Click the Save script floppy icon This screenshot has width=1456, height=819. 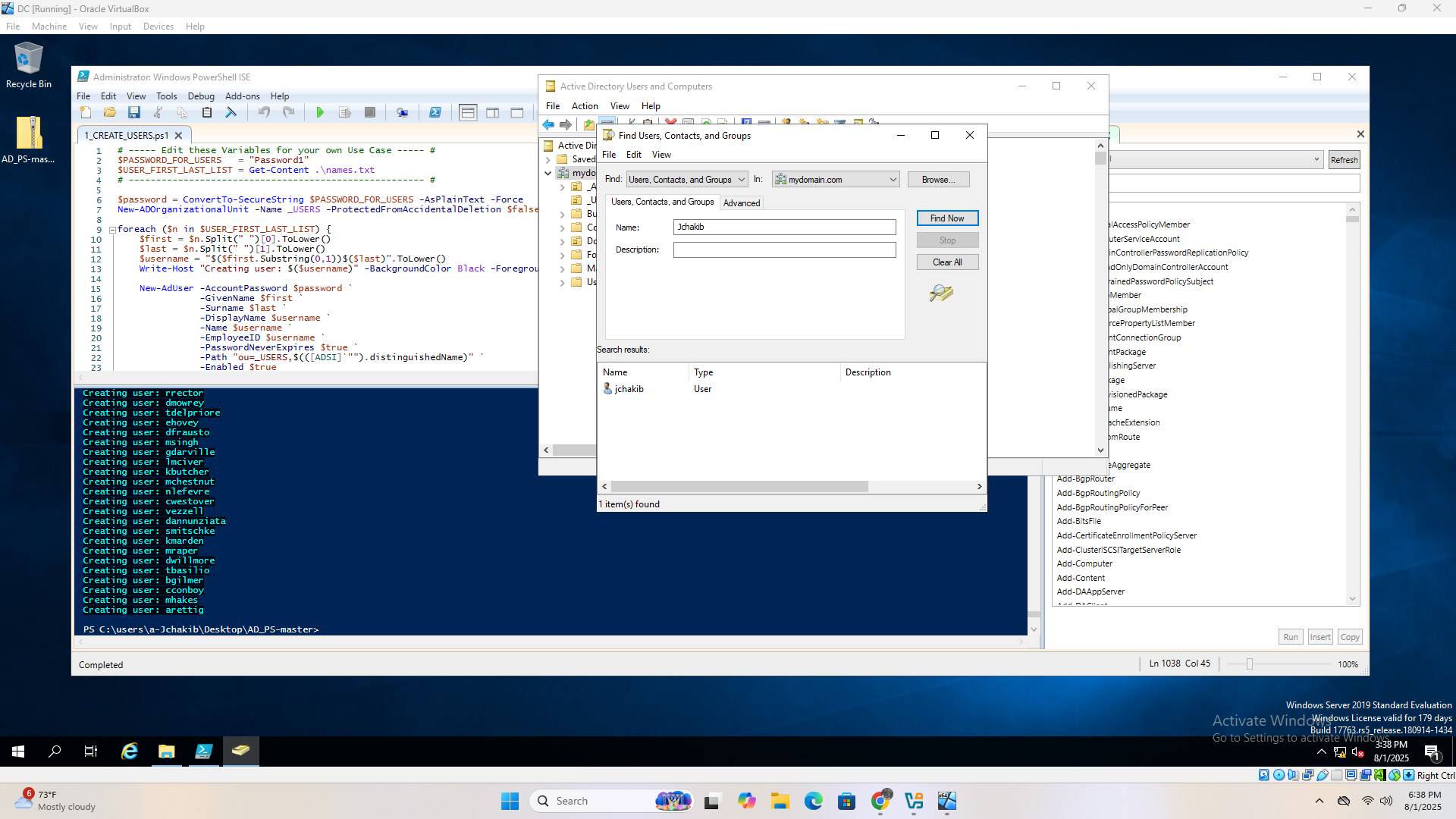134,112
